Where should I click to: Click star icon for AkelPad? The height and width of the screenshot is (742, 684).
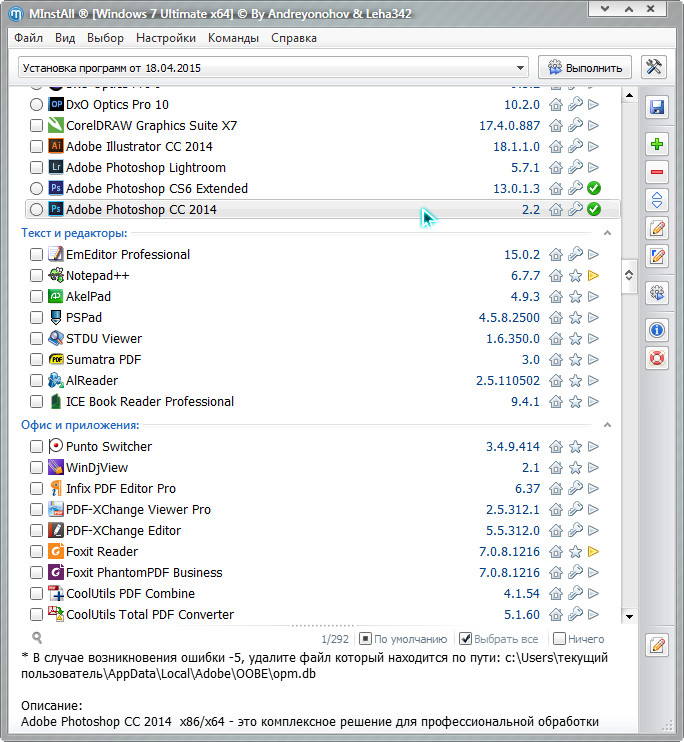(x=575, y=297)
